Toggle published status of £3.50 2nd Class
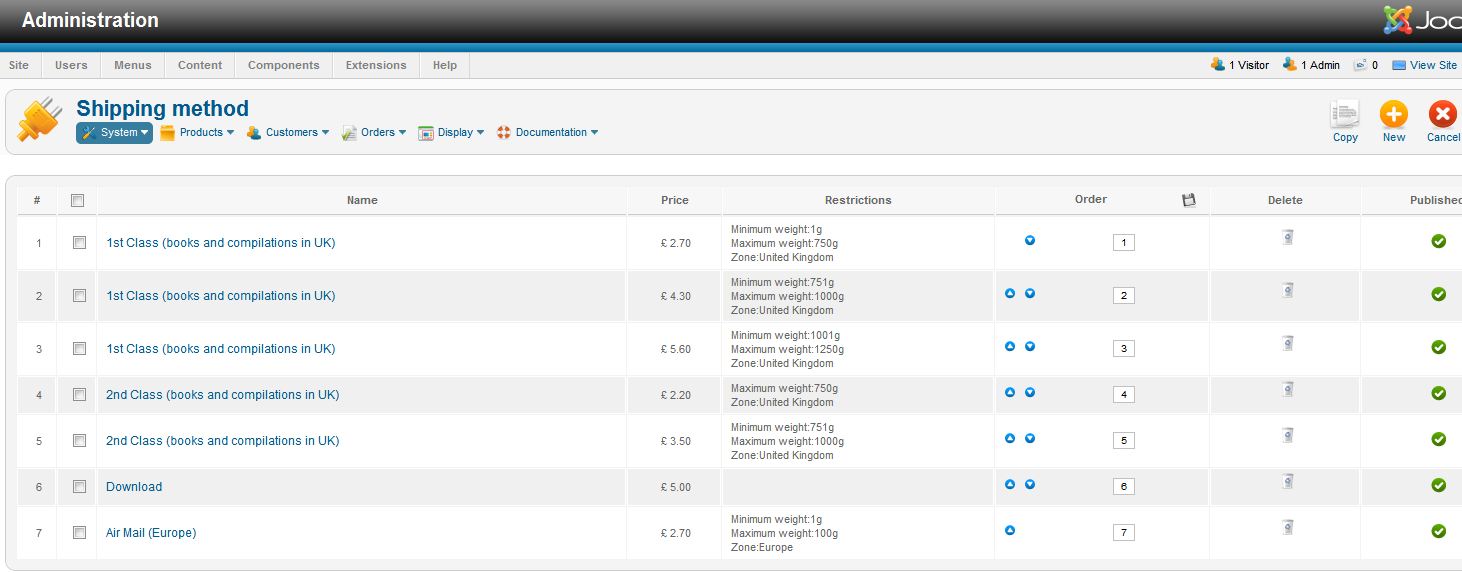Screen dimensions: 1462x573 pyautogui.click(x=1439, y=439)
